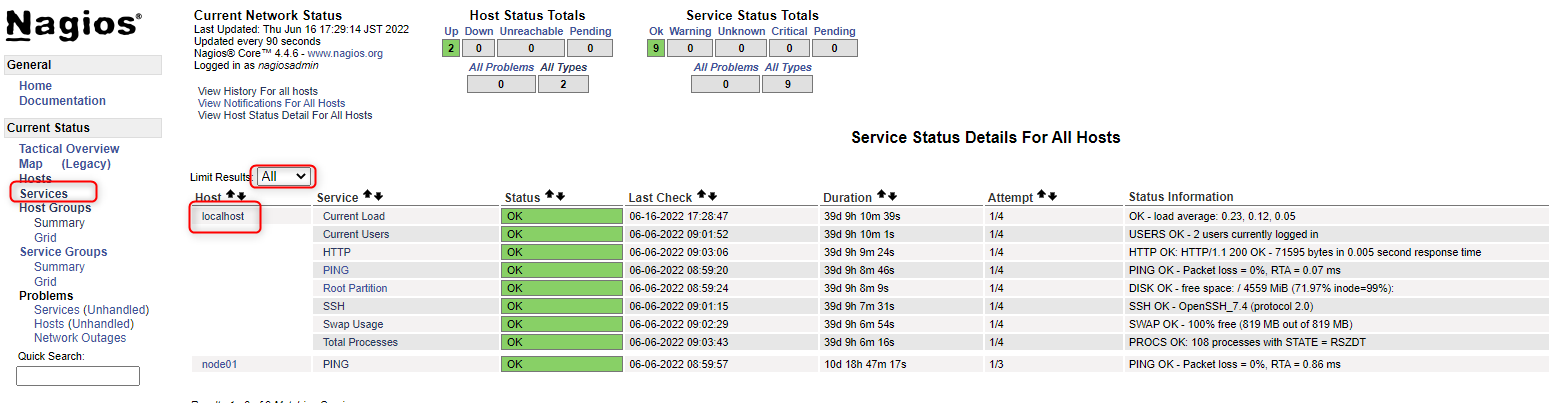Open the localhost host link
1549x403 pixels.
(x=223, y=216)
